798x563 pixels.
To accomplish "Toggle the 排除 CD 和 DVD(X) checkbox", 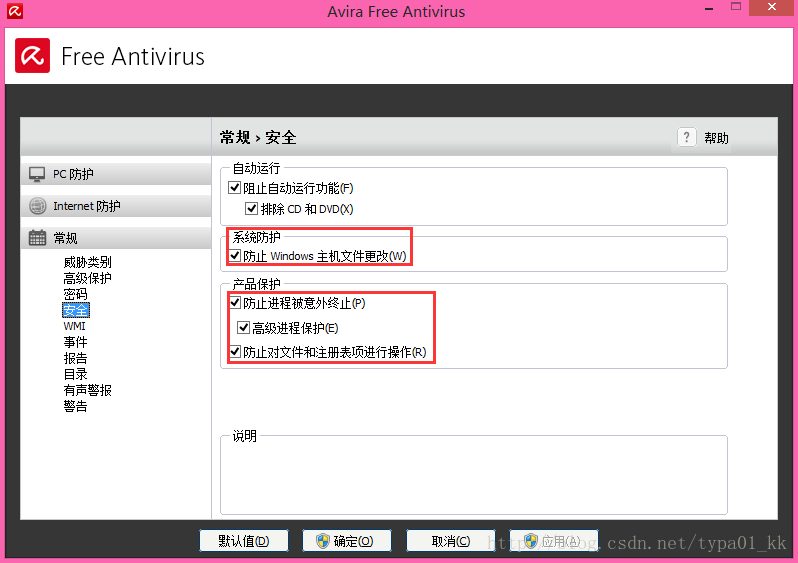I will coord(251,209).
